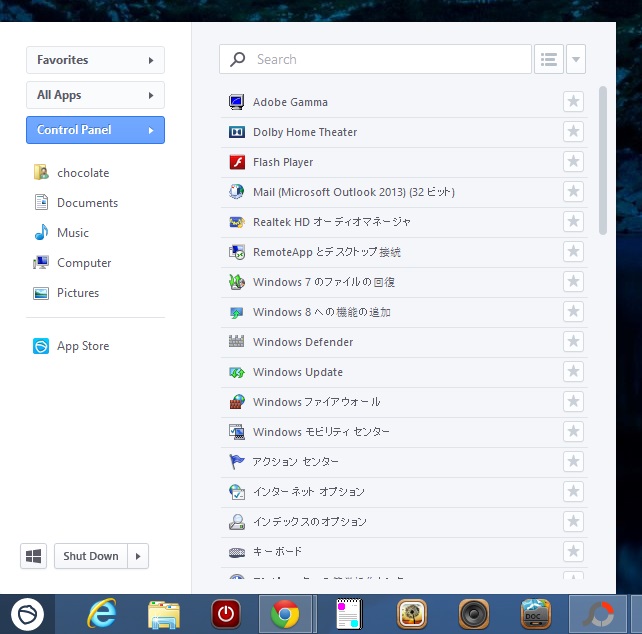The image size is (642, 634).
Task: Open the Documents folder link
Action: coord(87,203)
